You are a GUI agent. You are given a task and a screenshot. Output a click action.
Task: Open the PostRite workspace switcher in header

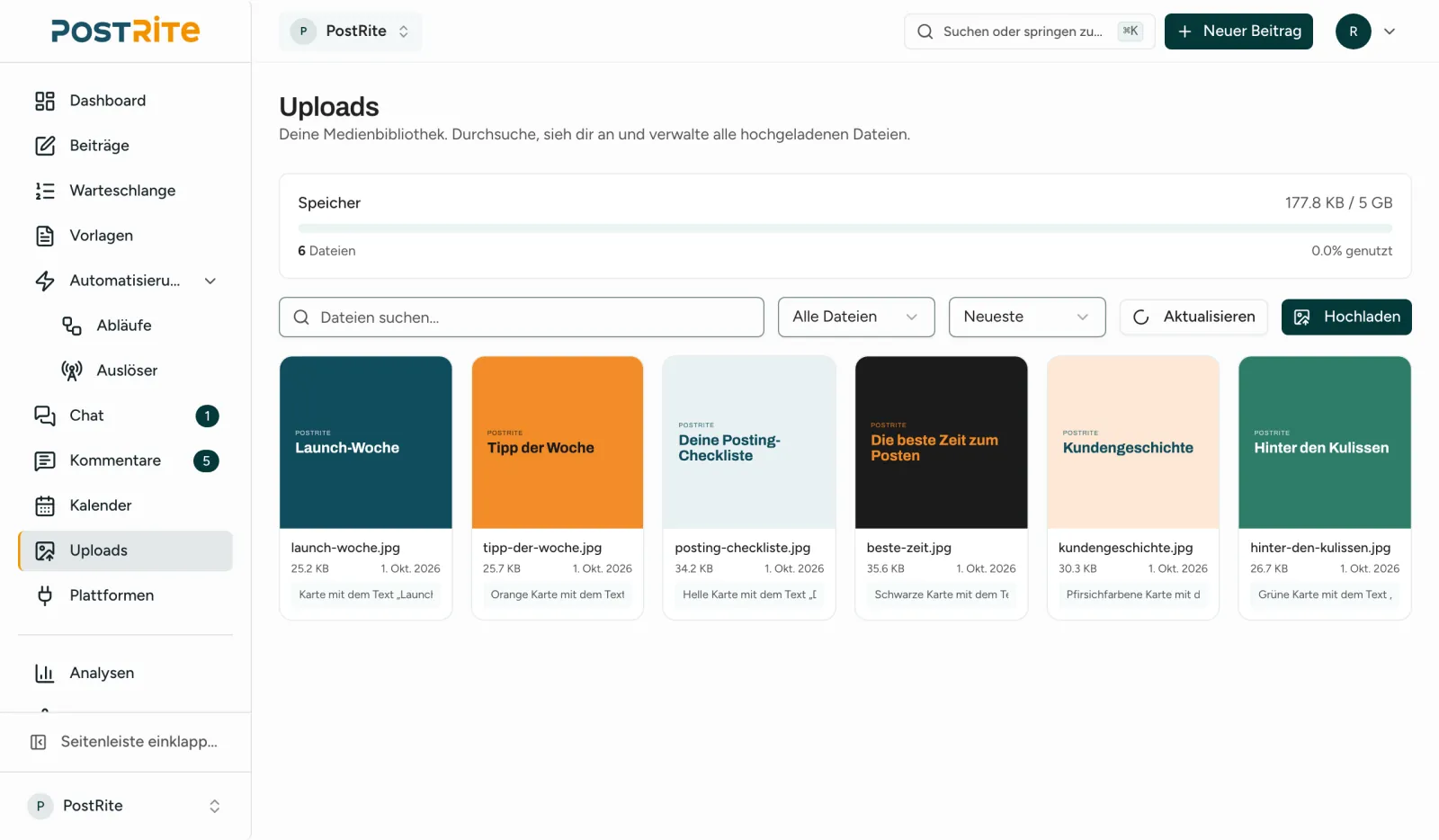click(x=350, y=31)
